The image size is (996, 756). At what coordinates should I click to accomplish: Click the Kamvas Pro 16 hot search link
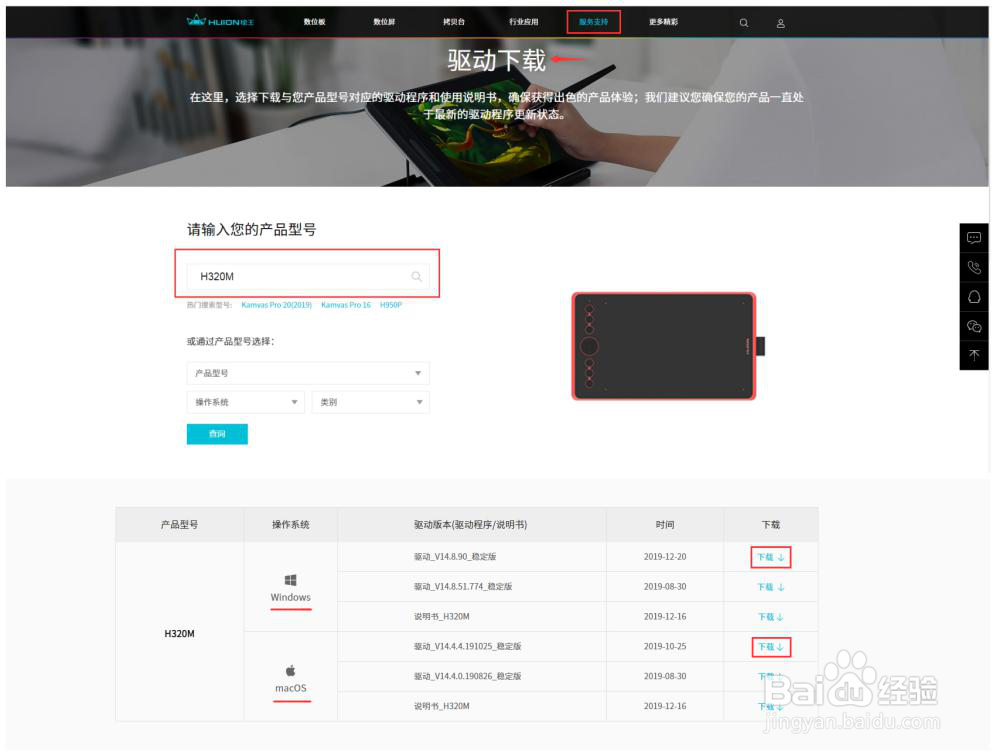click(346, 305)
